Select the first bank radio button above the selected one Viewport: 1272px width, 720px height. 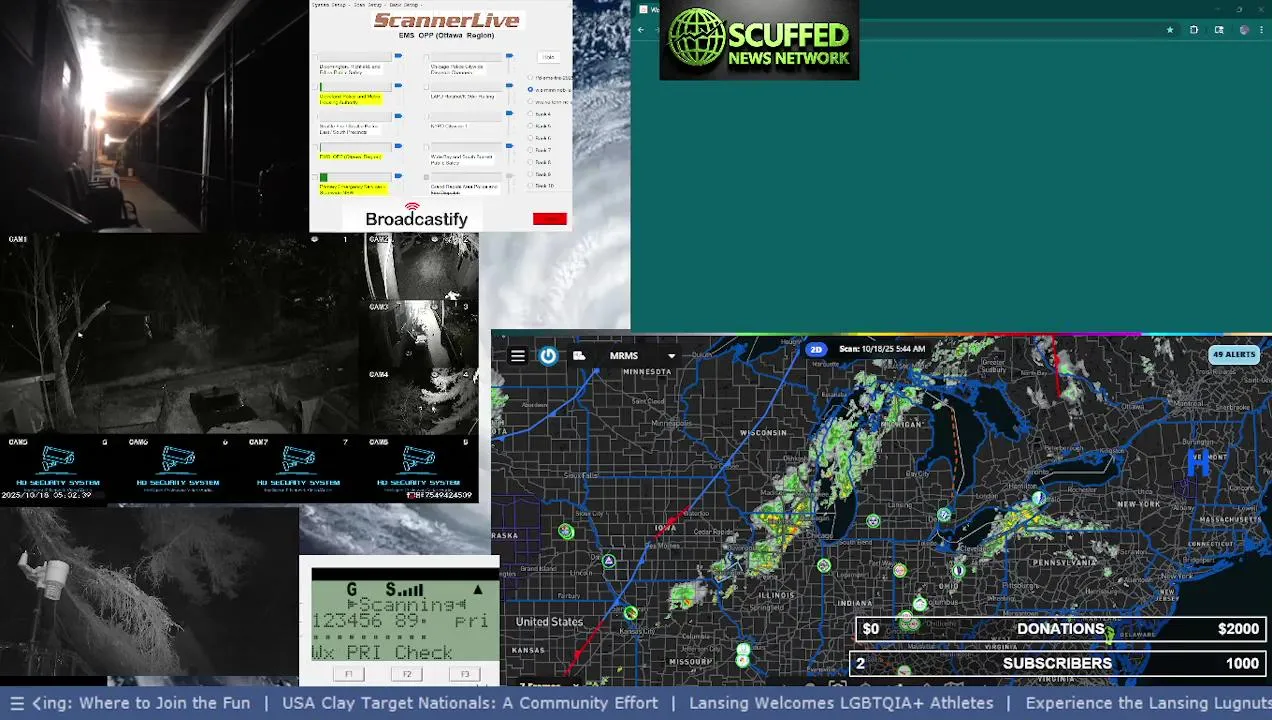(x=530, y=77)
